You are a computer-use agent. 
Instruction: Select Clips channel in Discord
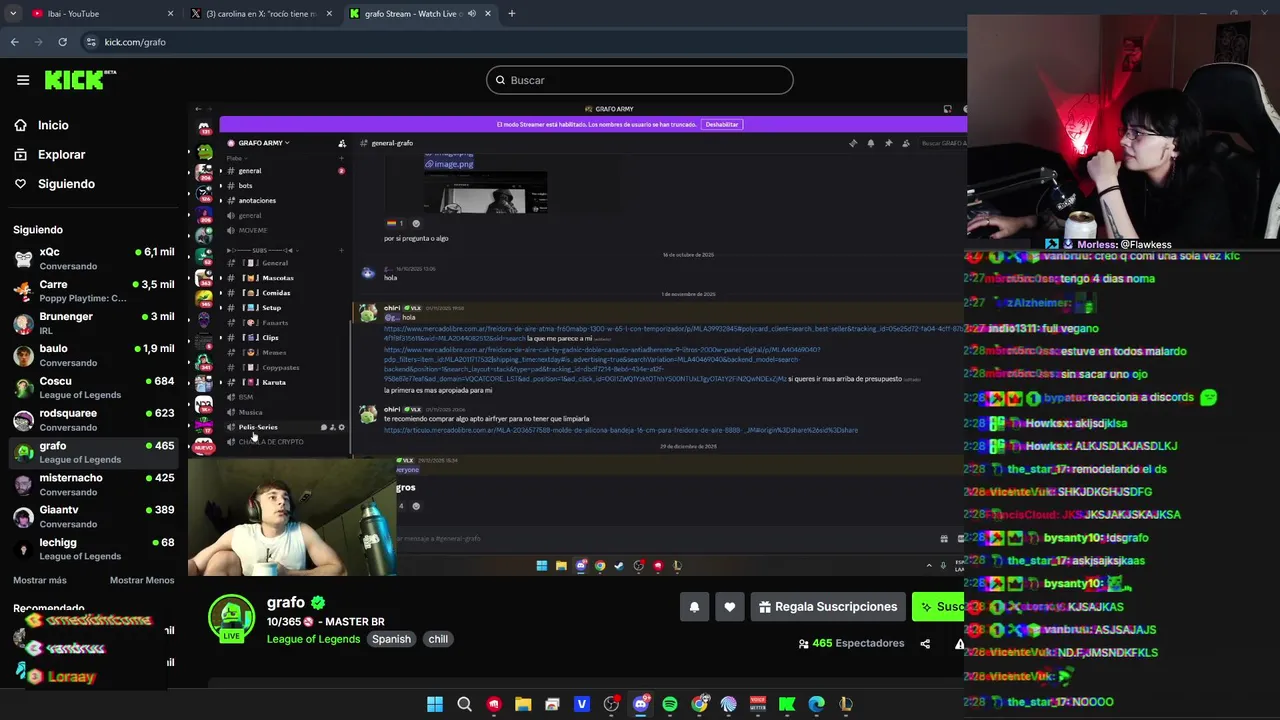click(x=284, y=338)
